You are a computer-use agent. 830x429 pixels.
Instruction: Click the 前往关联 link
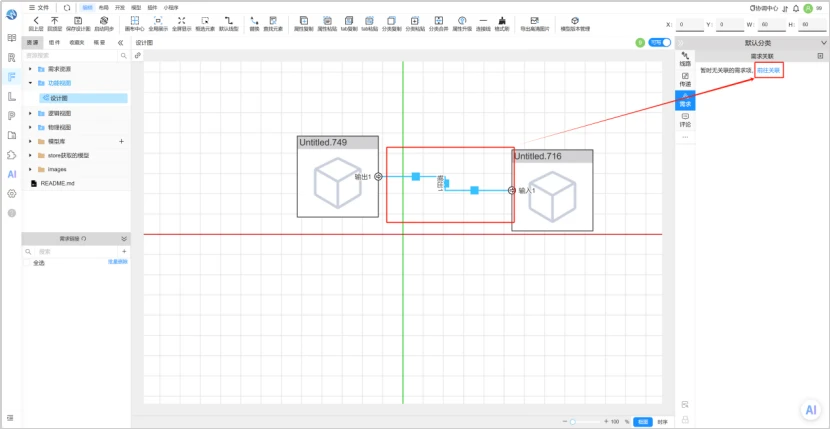click(769, 70)
